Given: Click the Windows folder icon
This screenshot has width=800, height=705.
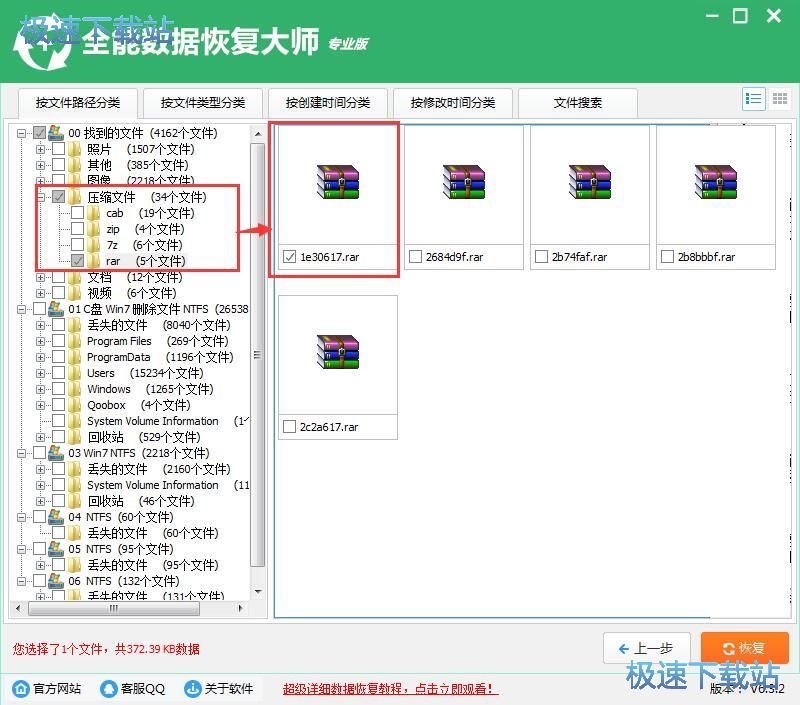Looking at the screenshot, I should [x=75, y=389].
